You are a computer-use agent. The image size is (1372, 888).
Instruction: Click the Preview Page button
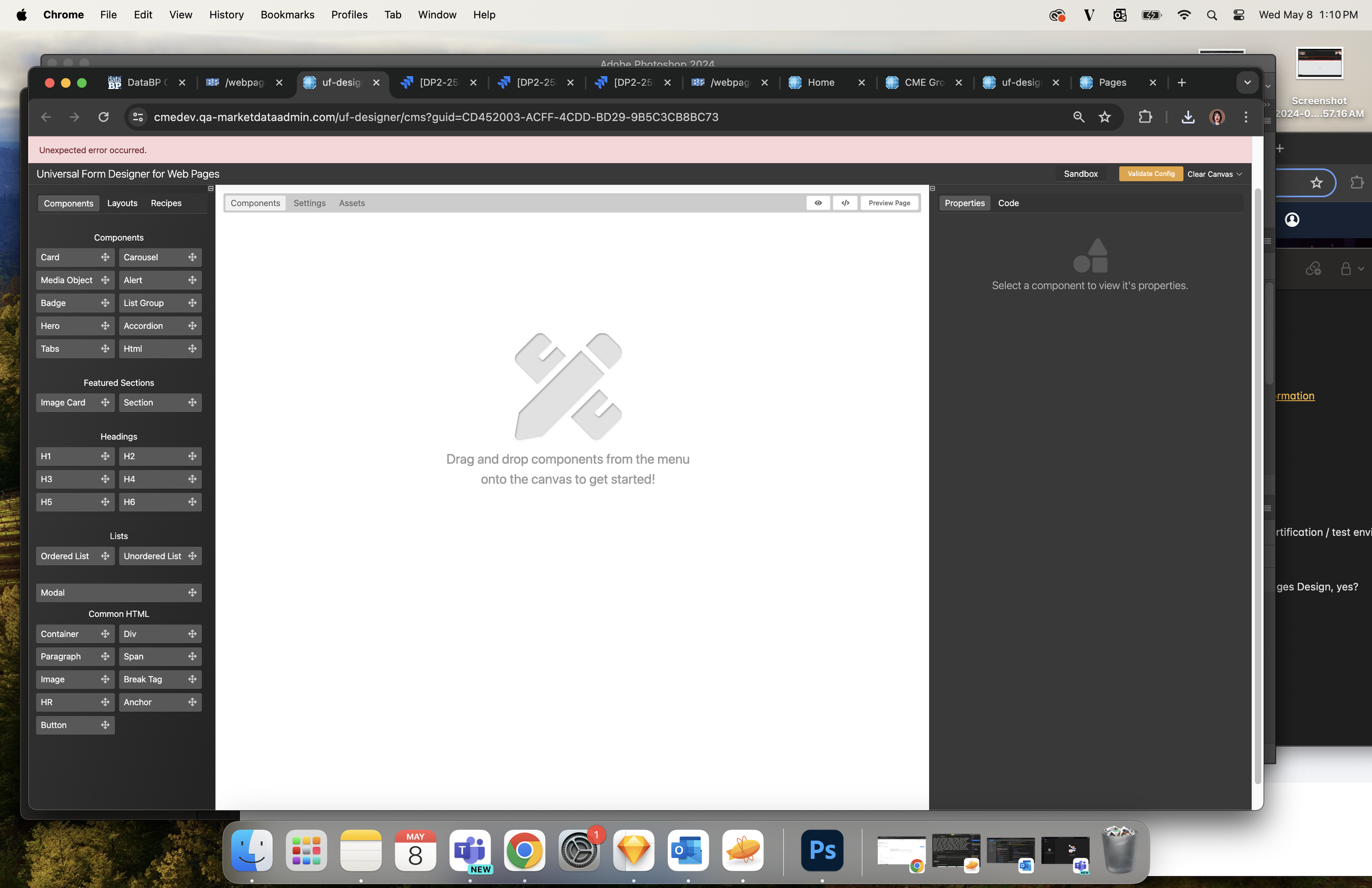[889, 203]
